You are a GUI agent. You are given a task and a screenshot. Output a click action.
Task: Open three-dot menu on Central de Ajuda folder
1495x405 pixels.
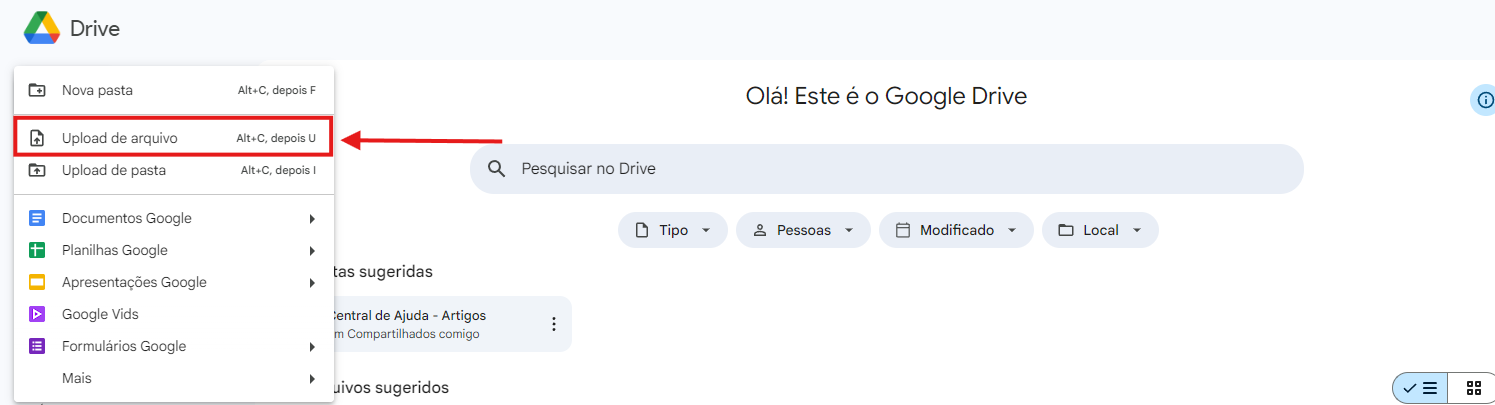(553, 324)
